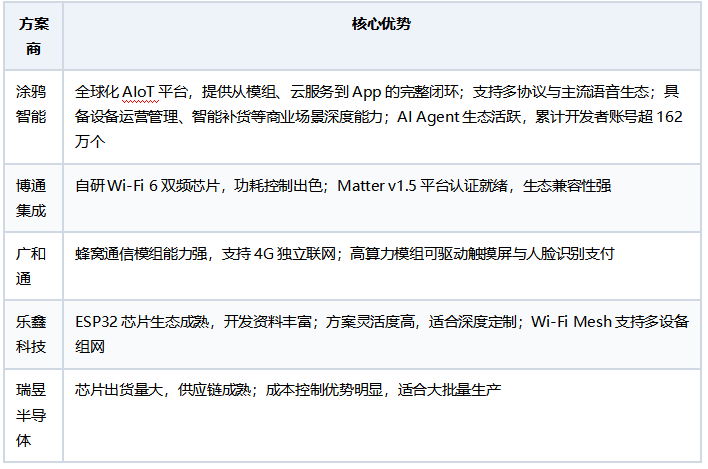
Task: Click the cell about 自研 Wi-Fi 6 双频芯片
Action: click(x=382, y=198)
